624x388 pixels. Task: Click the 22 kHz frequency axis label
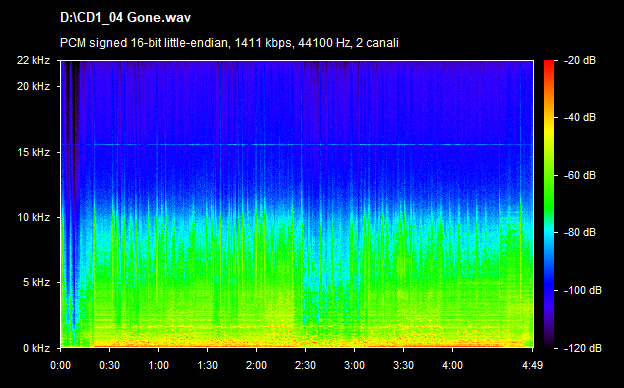pos(33,60)
